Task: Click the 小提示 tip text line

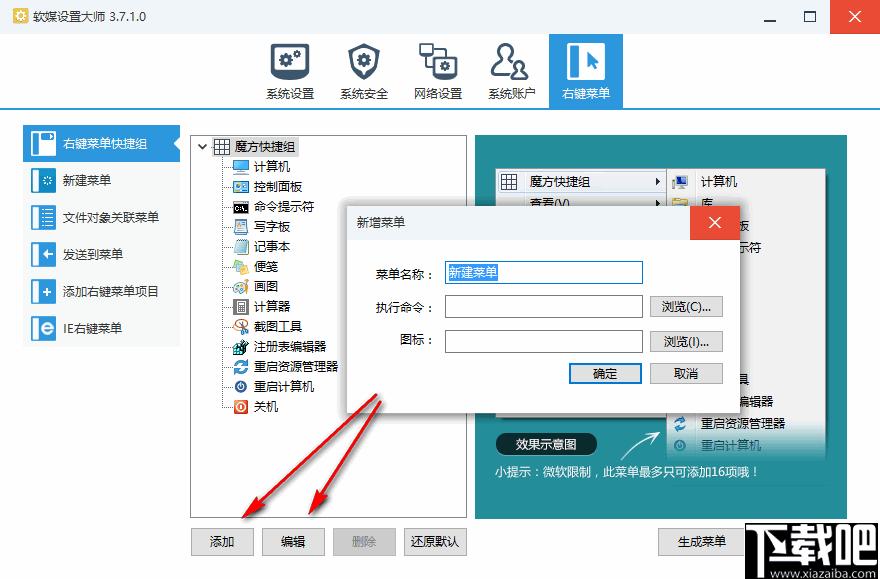Action: [x=627, y=472]
